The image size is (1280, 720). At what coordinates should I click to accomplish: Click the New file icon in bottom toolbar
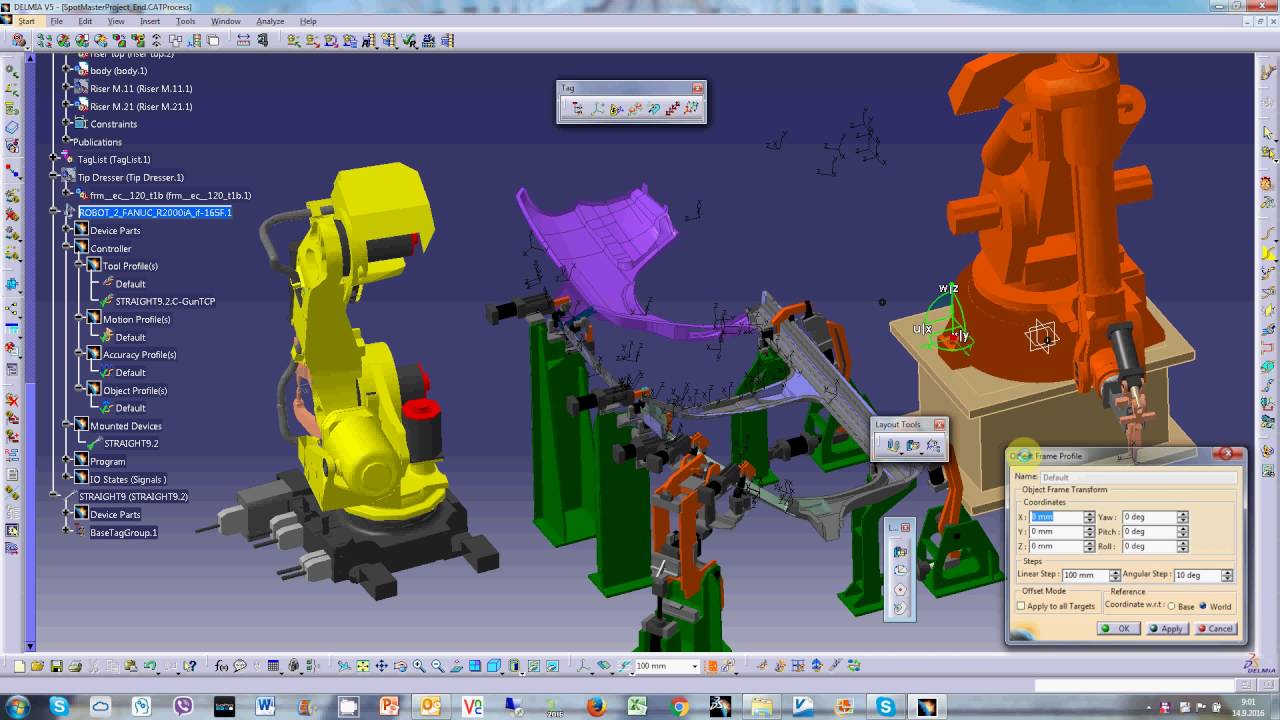point(18,666)
